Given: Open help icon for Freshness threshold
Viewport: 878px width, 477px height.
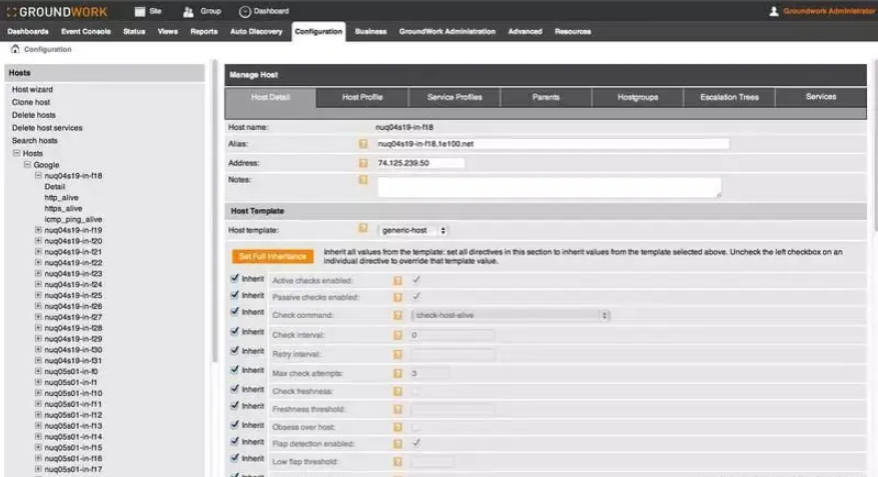Looking at the screenshot, I should tap(398, 409).
